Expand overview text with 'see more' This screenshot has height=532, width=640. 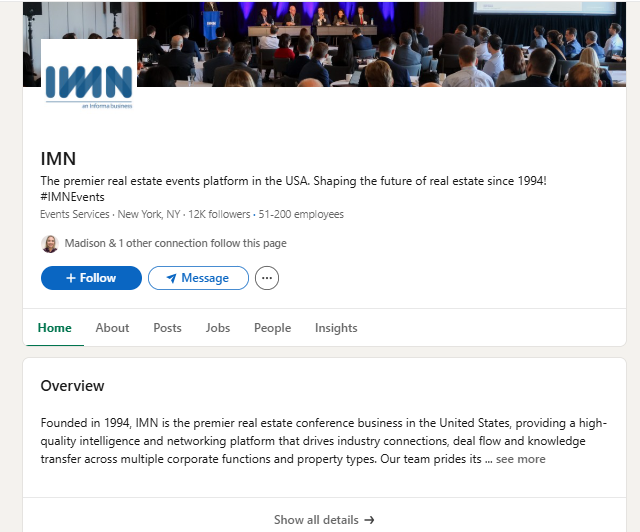[x=521, y=459]
